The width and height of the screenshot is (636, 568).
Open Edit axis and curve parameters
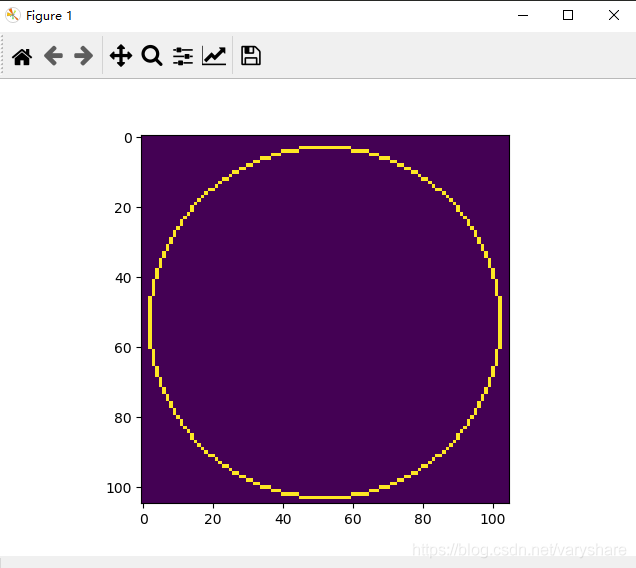pos(214,56)
